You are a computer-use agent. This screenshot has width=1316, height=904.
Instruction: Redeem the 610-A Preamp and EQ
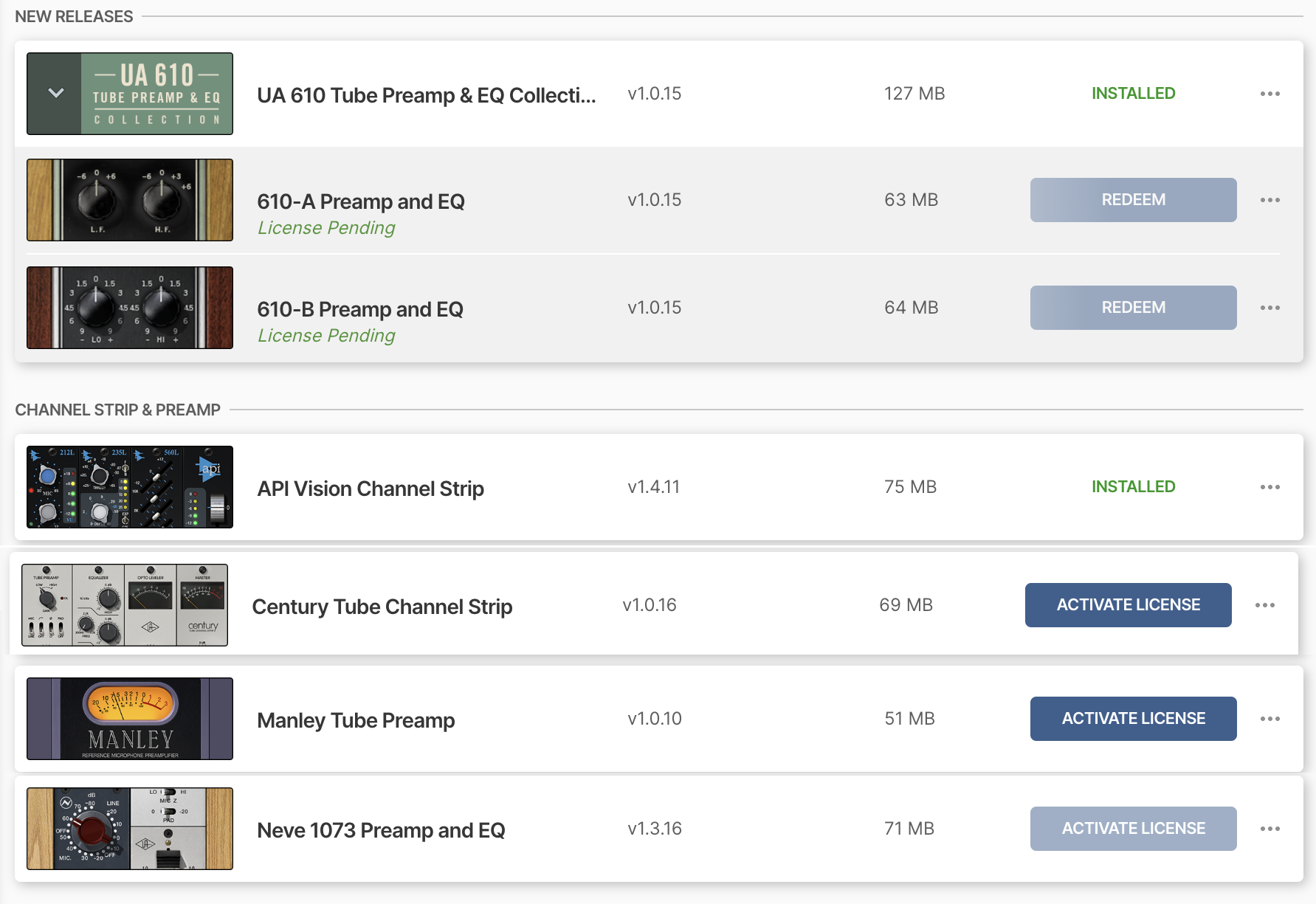pyautogui.click(x=1133, y=200)
